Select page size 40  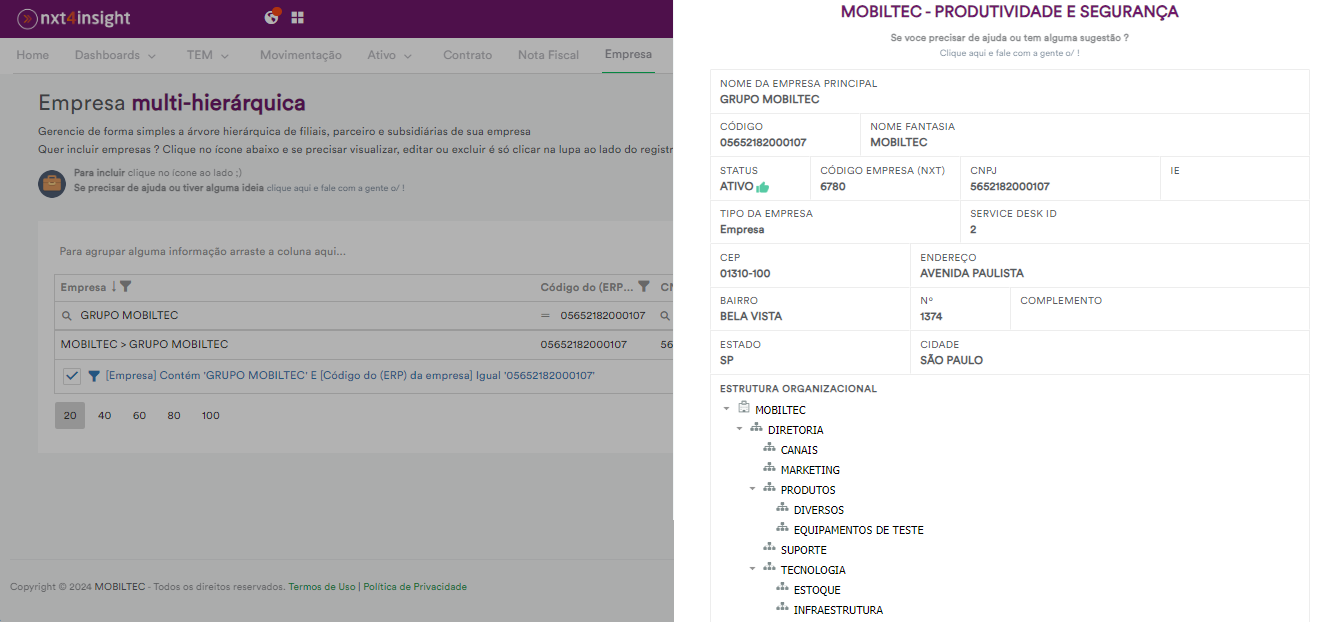click(x=105, y=415)
